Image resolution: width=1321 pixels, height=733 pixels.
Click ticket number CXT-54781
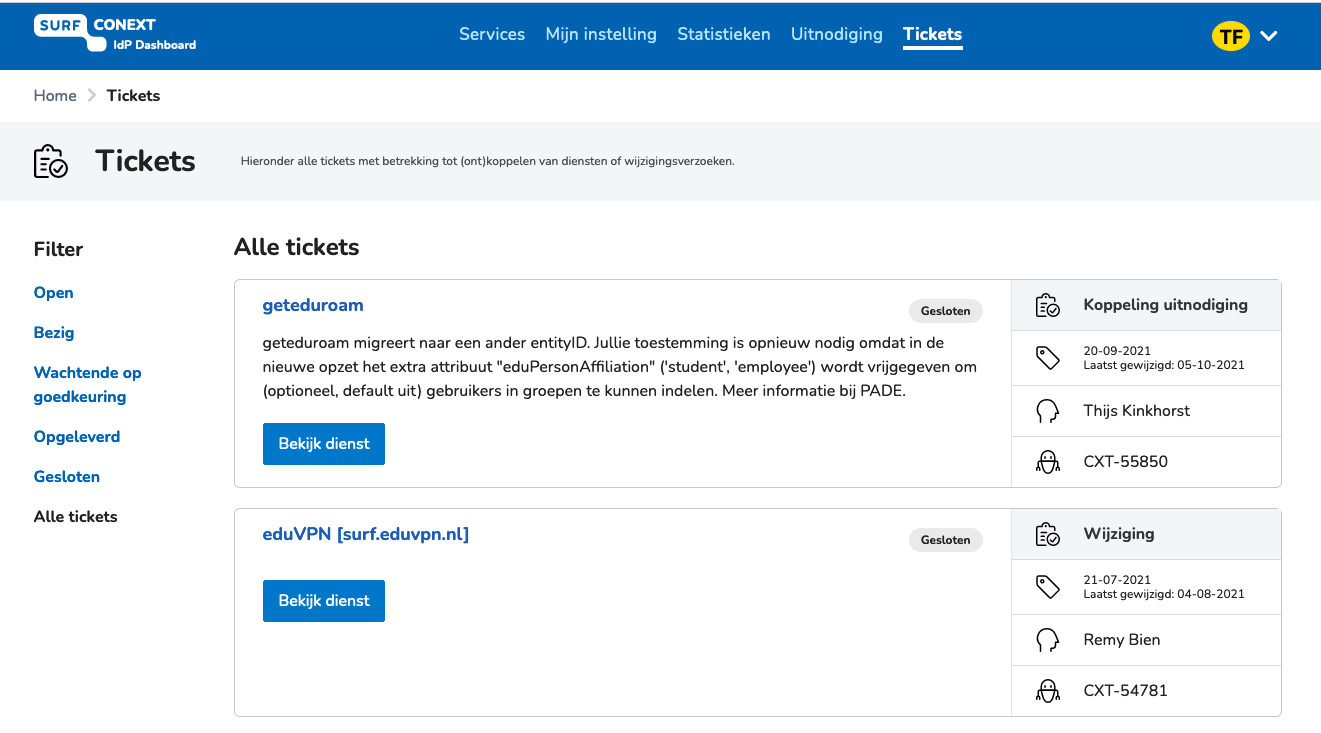pos(1126,691)
